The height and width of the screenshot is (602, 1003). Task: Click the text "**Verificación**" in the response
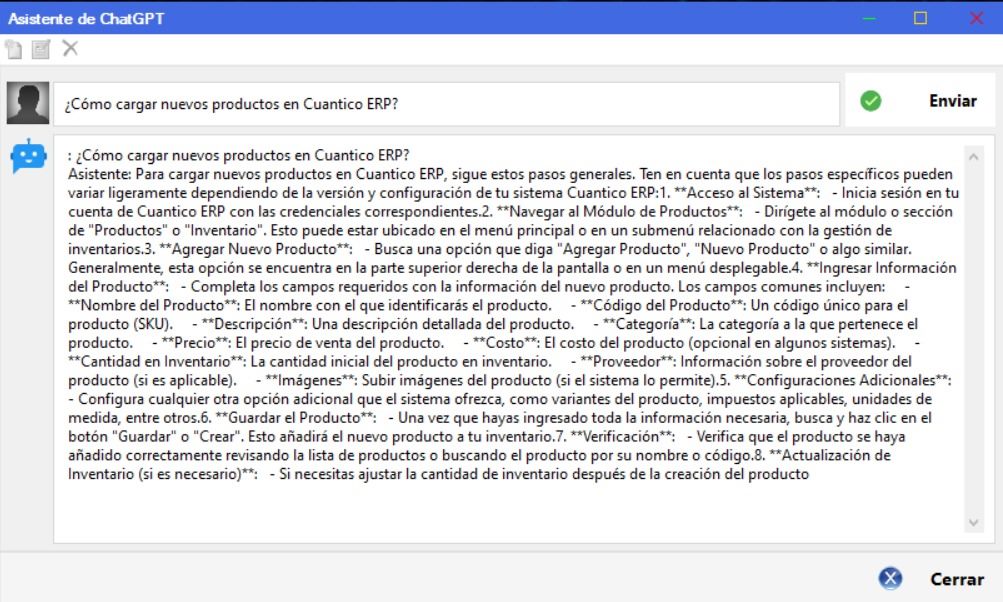pos(622,436)
